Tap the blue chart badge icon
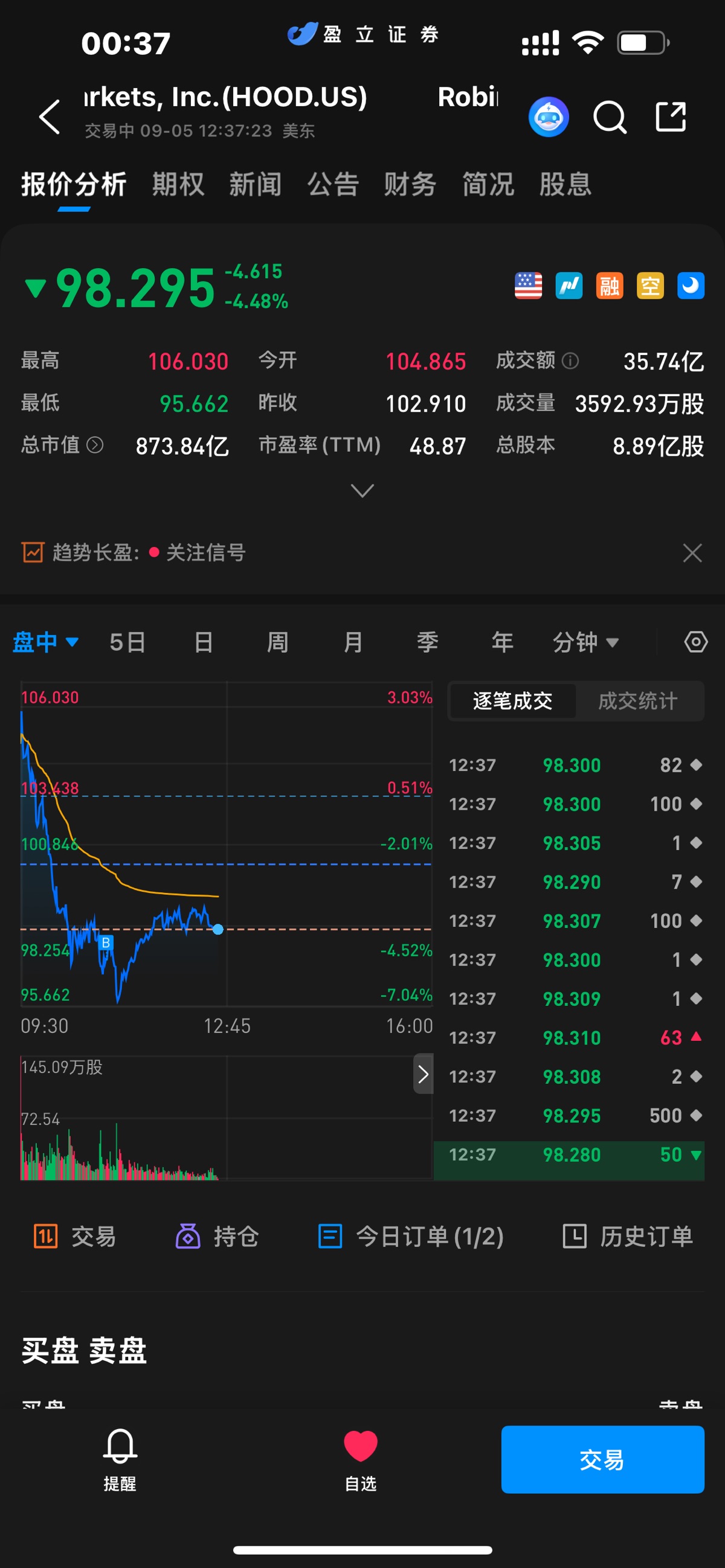The image size is (725, 1568). tap(569, 286)
